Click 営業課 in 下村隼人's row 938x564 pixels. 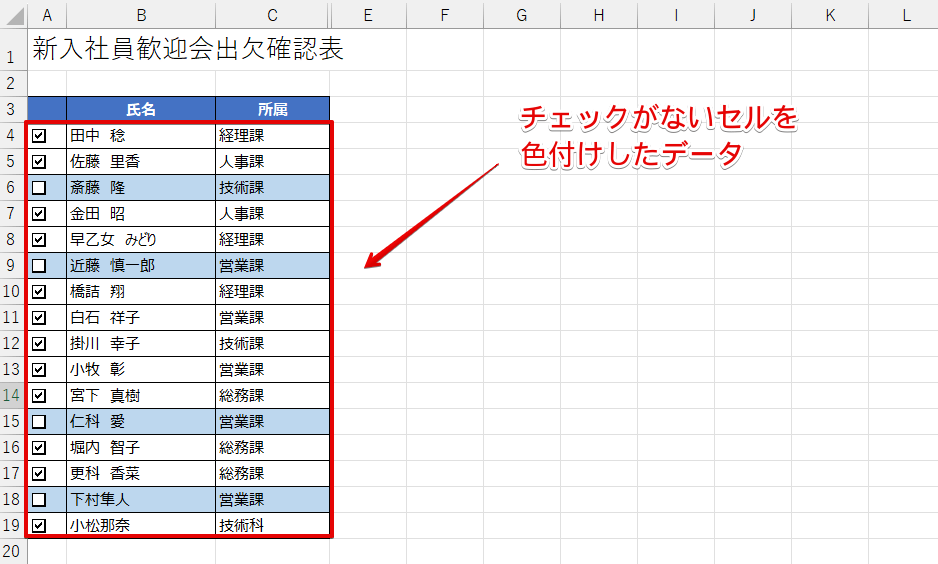[272, 500]
